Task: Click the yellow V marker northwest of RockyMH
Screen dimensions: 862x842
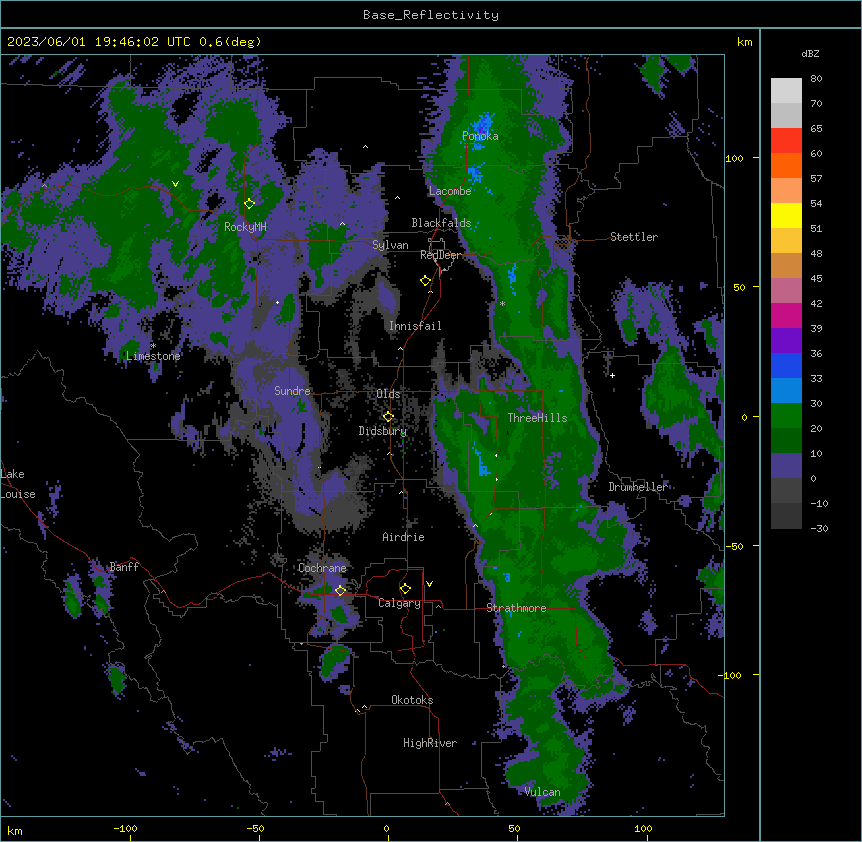Action: [175, 184]
